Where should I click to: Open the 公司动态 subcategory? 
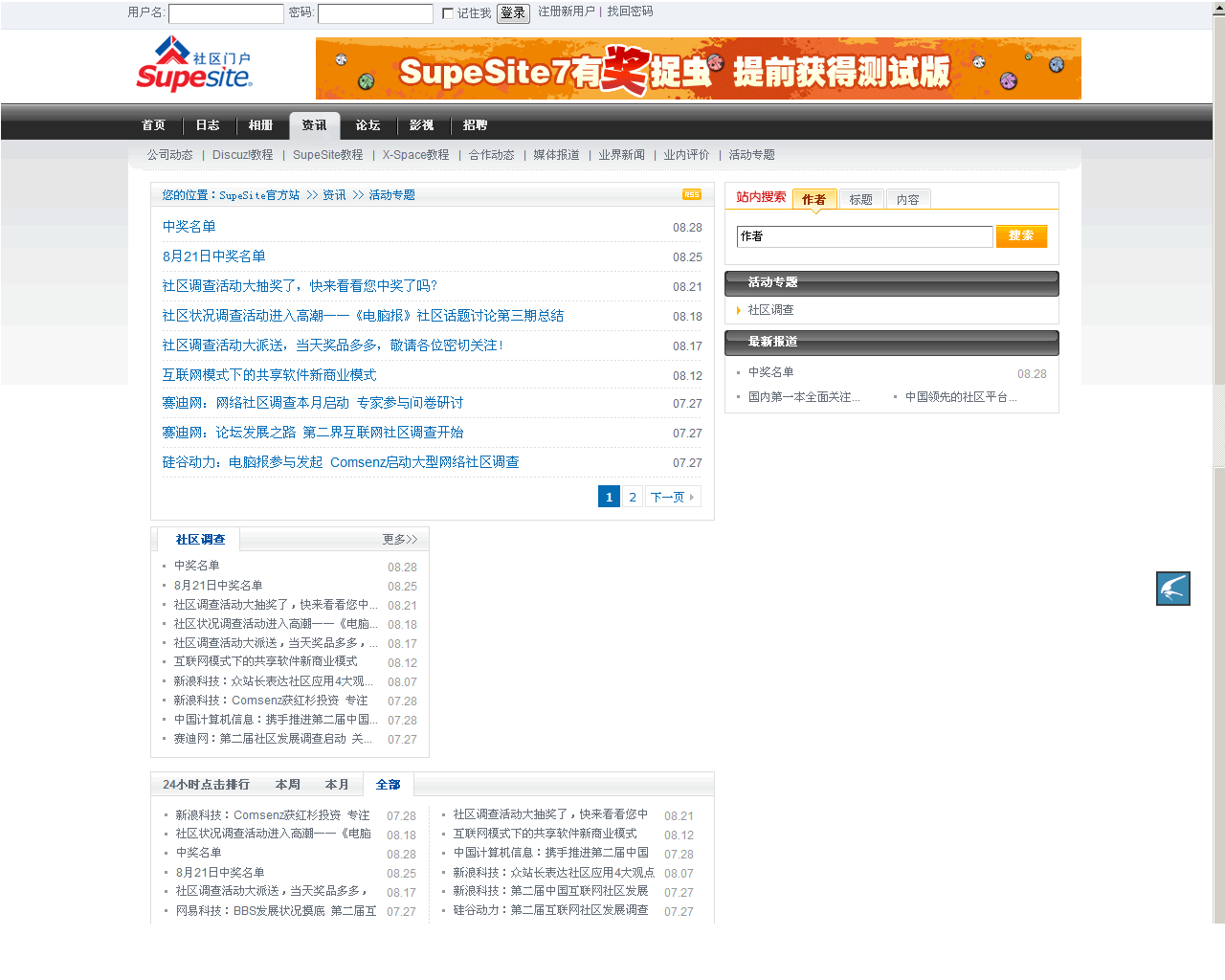point(169,155)
